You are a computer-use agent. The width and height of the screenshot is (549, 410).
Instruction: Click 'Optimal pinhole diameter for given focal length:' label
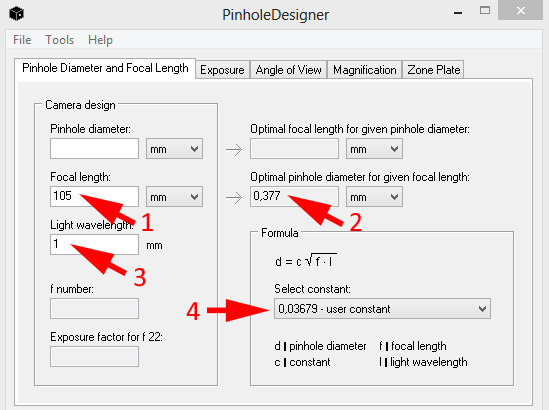coord(360,177)
